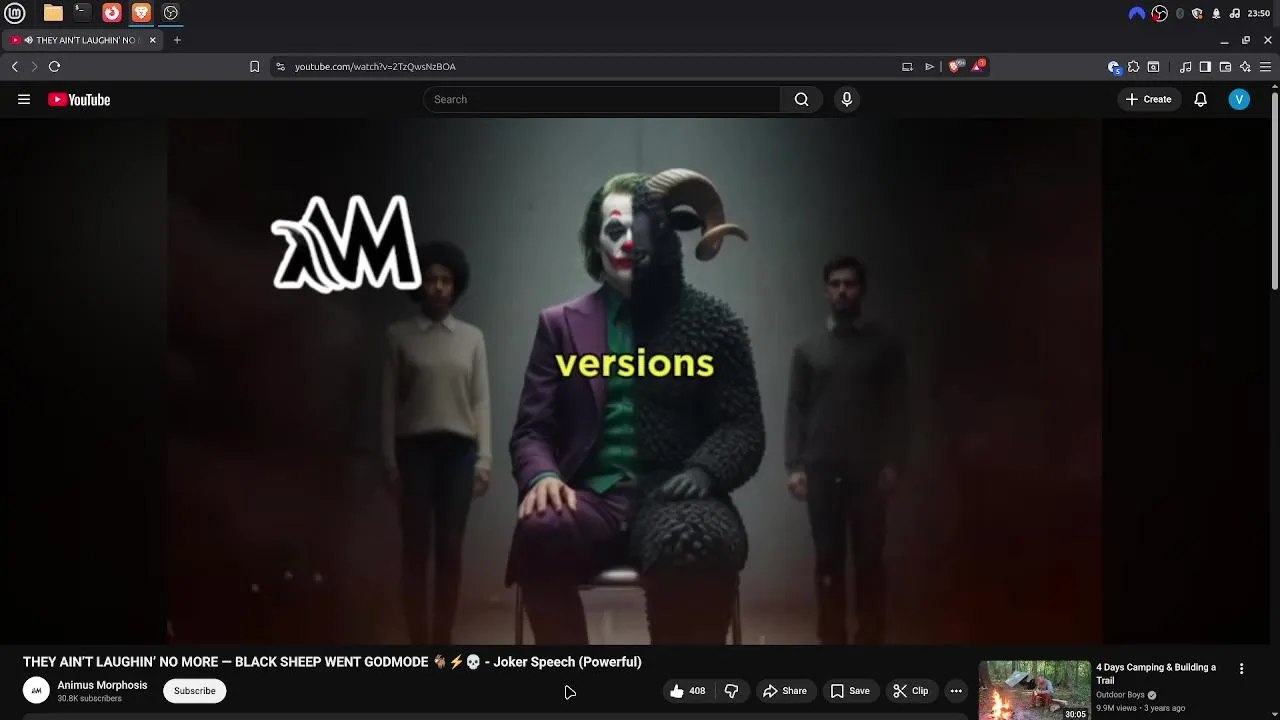
Task: Open browser extensions puzzle menu
Action: coord(1133,67)
